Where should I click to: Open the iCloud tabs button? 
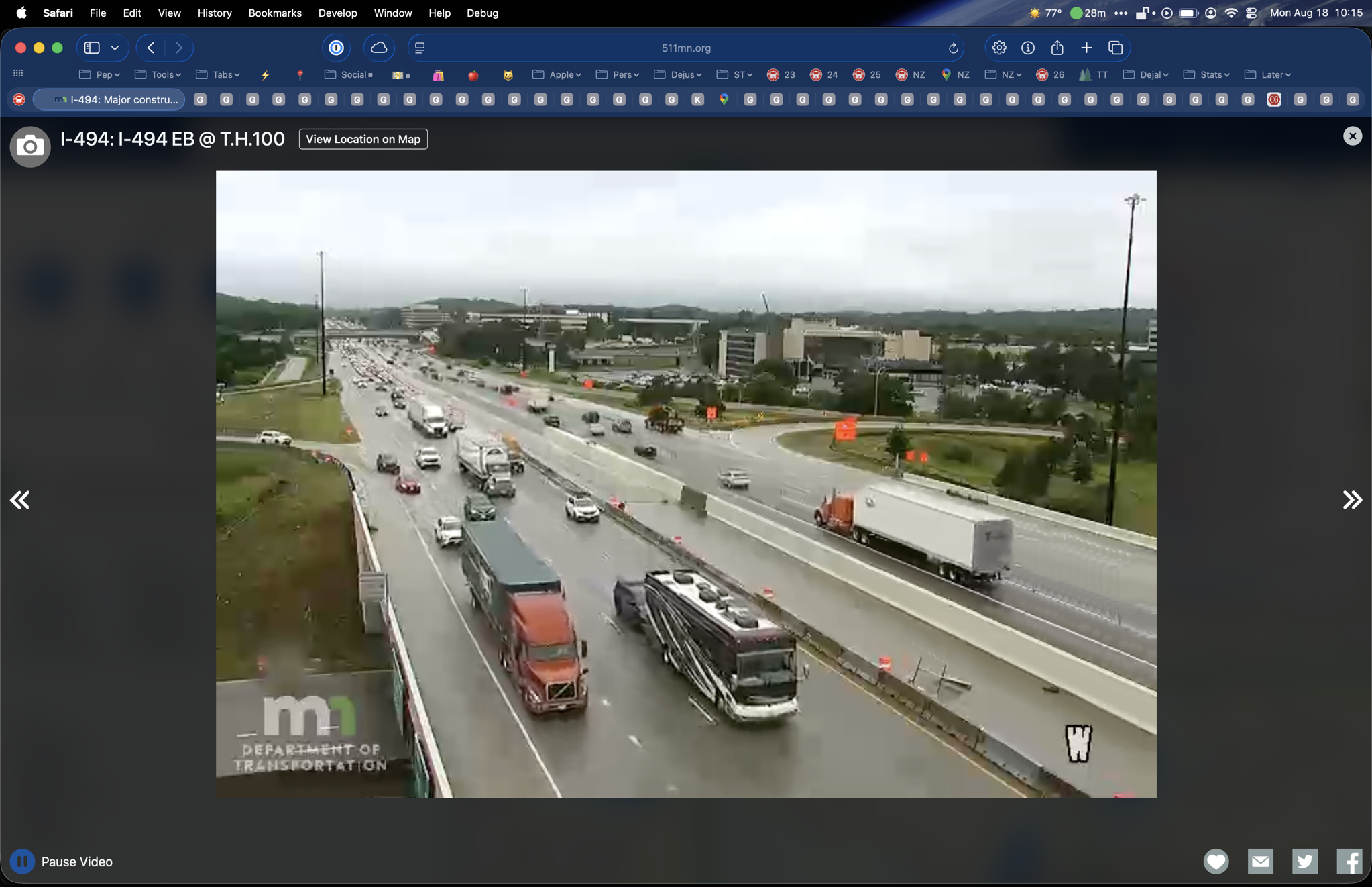379,48
